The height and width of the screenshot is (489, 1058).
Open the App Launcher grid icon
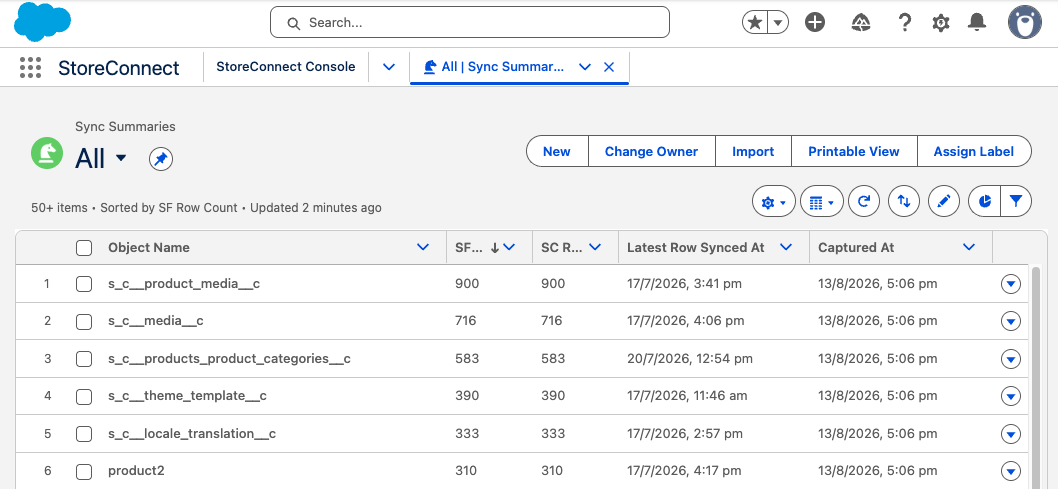coord(30,67)
